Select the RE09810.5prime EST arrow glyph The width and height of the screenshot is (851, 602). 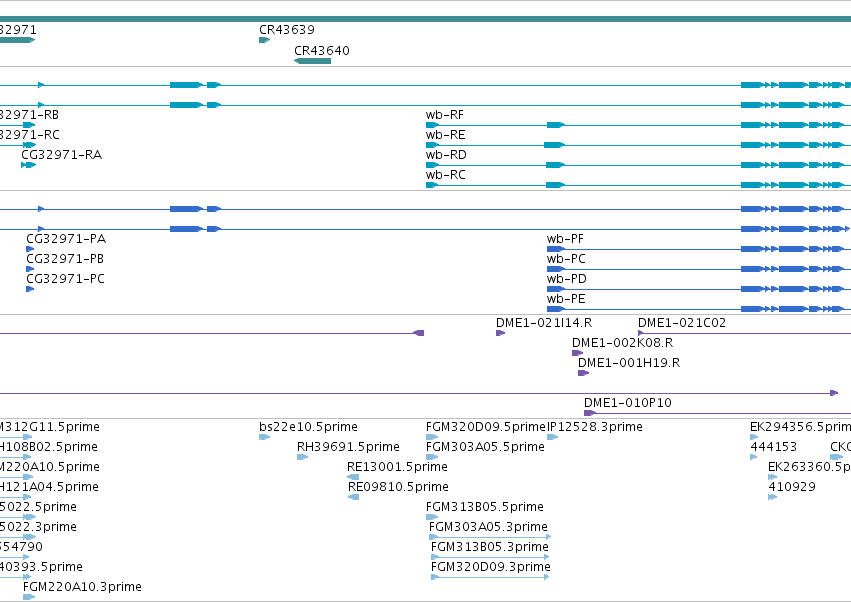pyautogui.click(x=353, y=497)
